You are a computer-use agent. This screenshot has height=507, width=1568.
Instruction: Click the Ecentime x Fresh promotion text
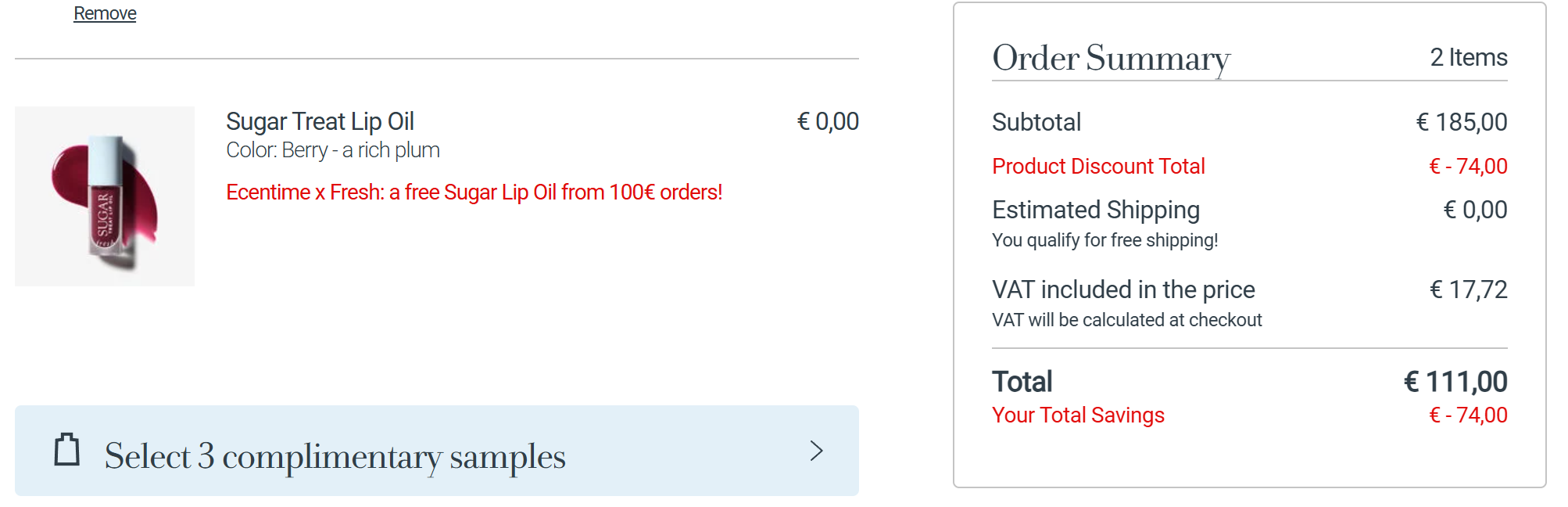coord(474,192)
